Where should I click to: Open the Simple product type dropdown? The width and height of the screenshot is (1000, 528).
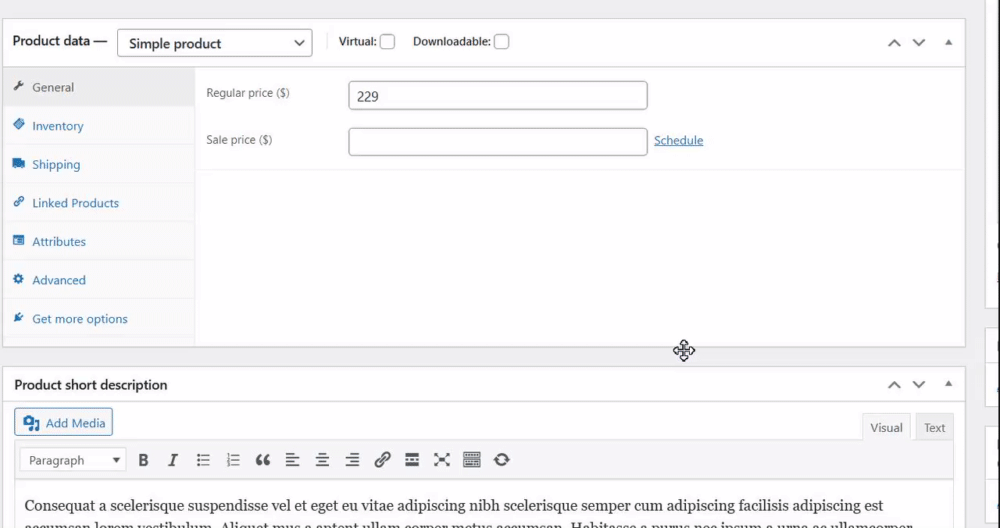click(x=215, y=43)
